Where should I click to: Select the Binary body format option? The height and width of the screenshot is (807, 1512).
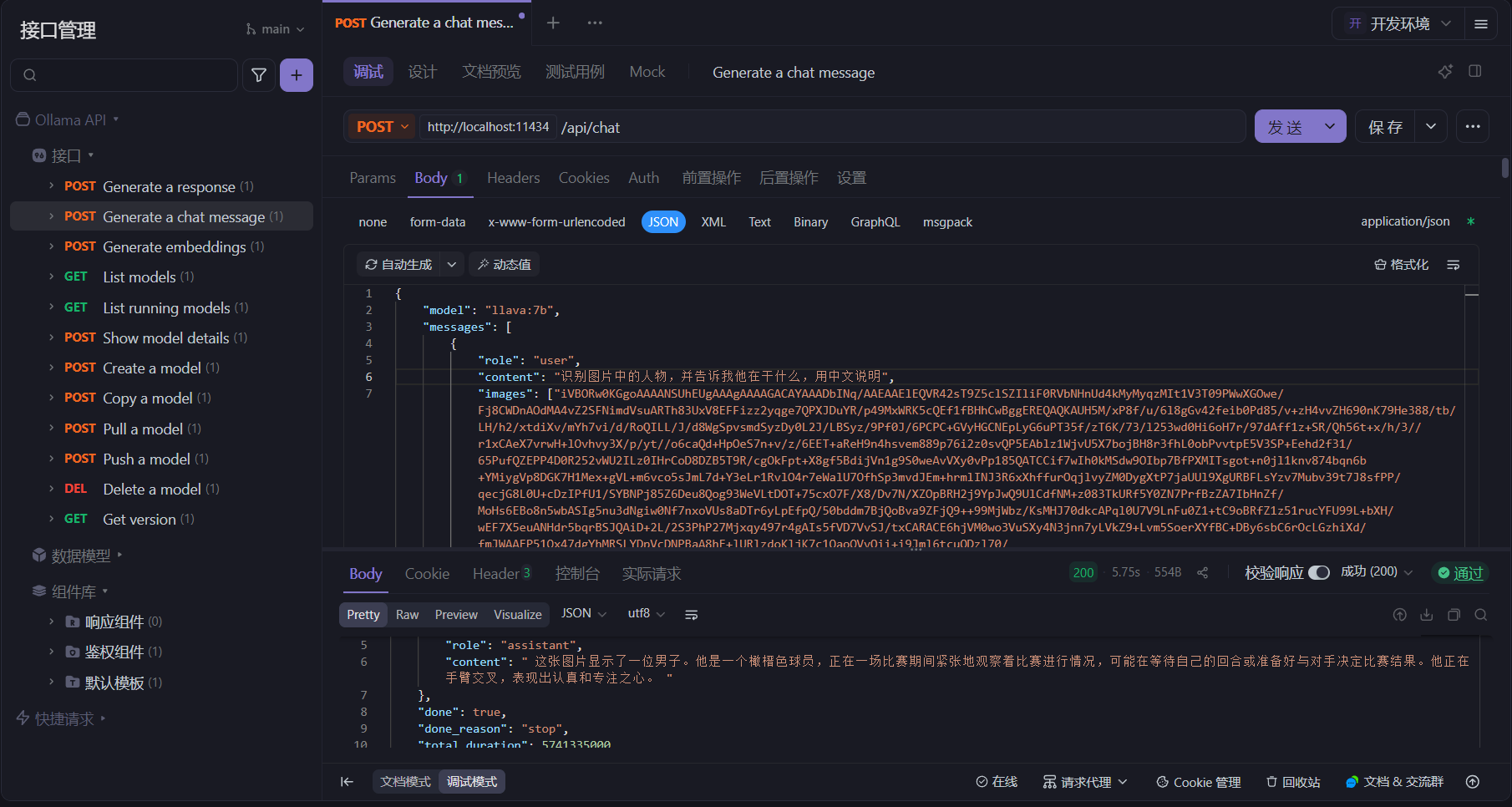click(809, 221)
